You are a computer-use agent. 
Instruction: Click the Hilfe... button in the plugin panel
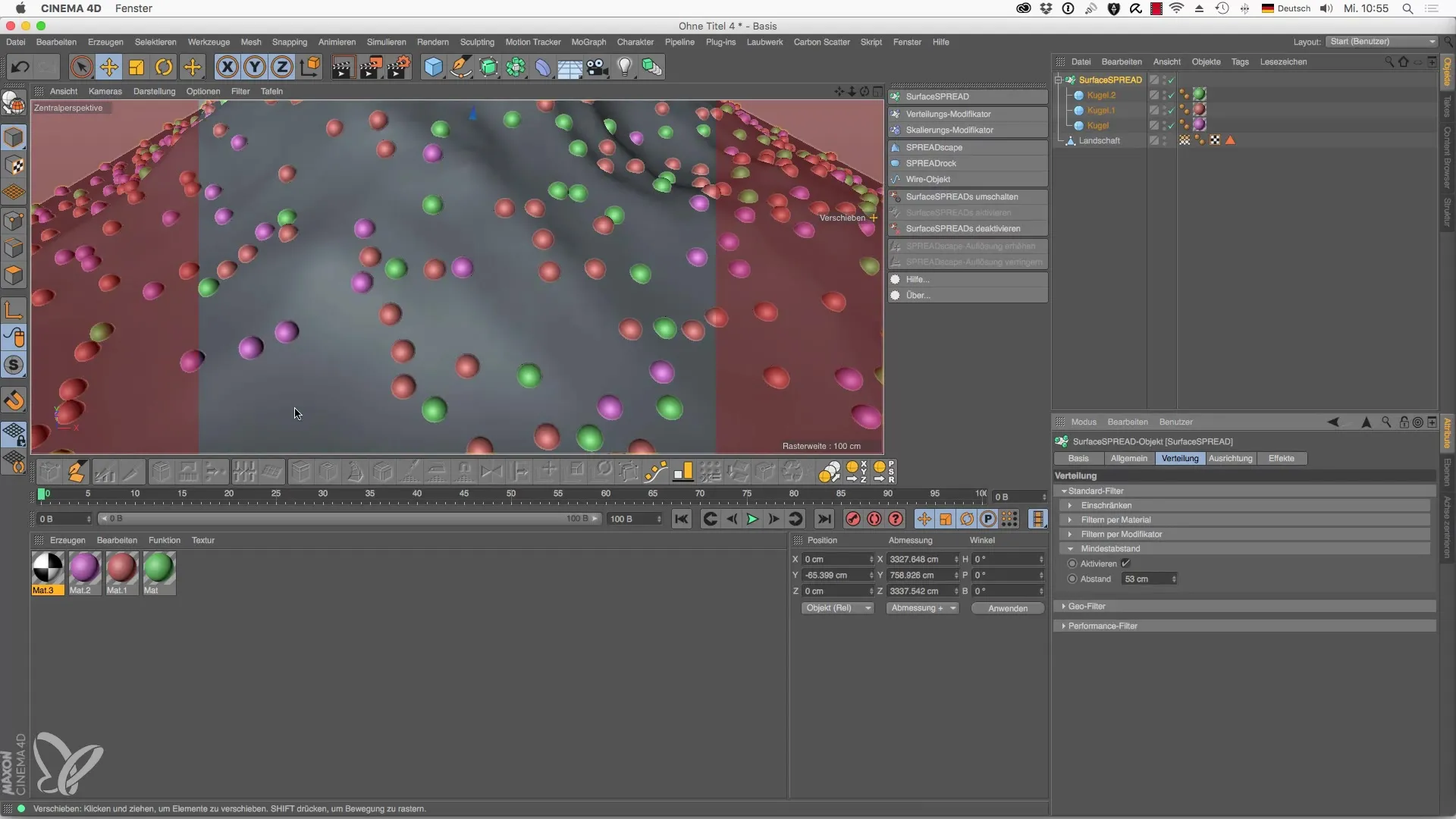tap(968, 279)
